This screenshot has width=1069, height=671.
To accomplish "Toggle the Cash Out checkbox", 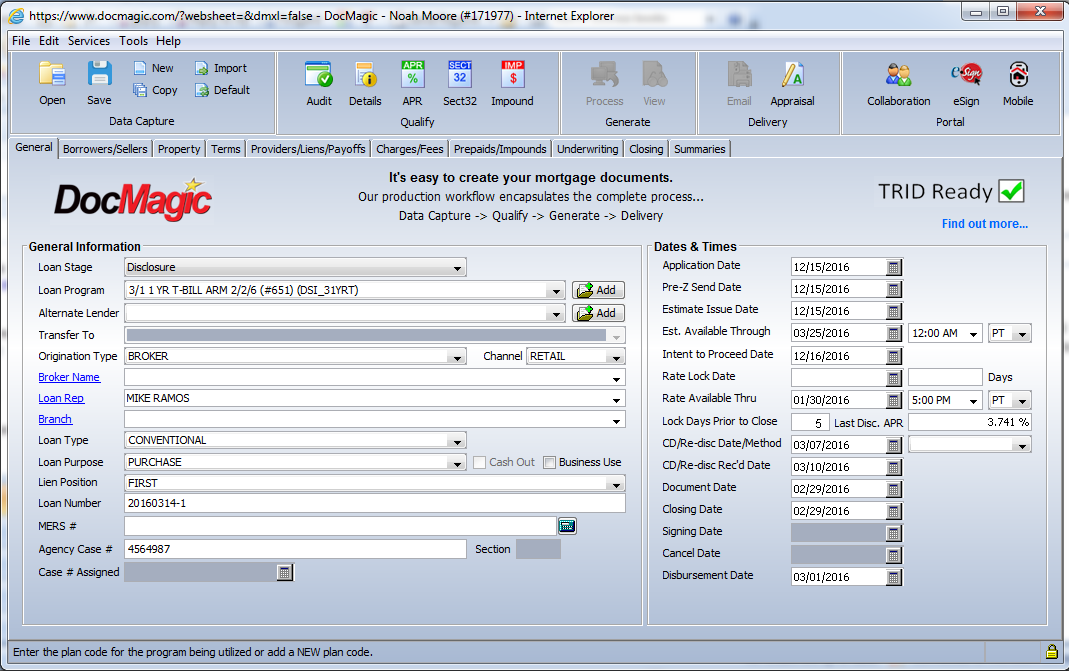I will pos(479,462).
